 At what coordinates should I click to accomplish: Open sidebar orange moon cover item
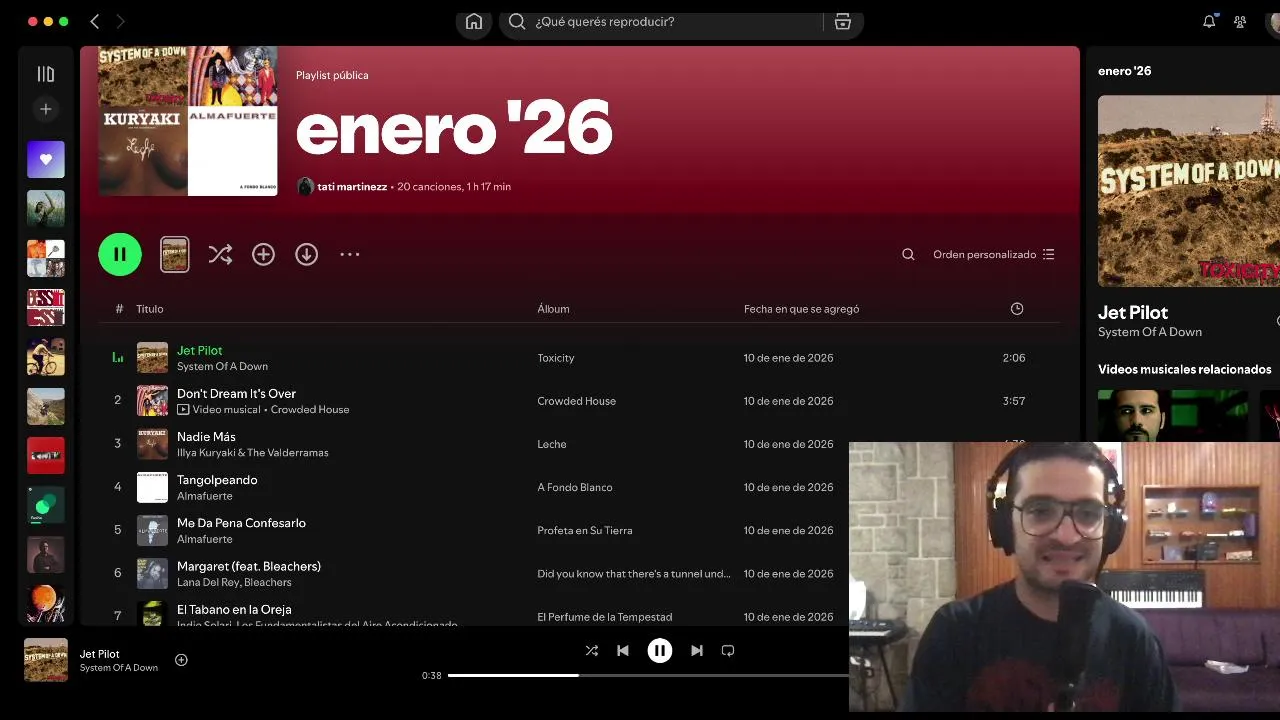(x=45, y=603)
